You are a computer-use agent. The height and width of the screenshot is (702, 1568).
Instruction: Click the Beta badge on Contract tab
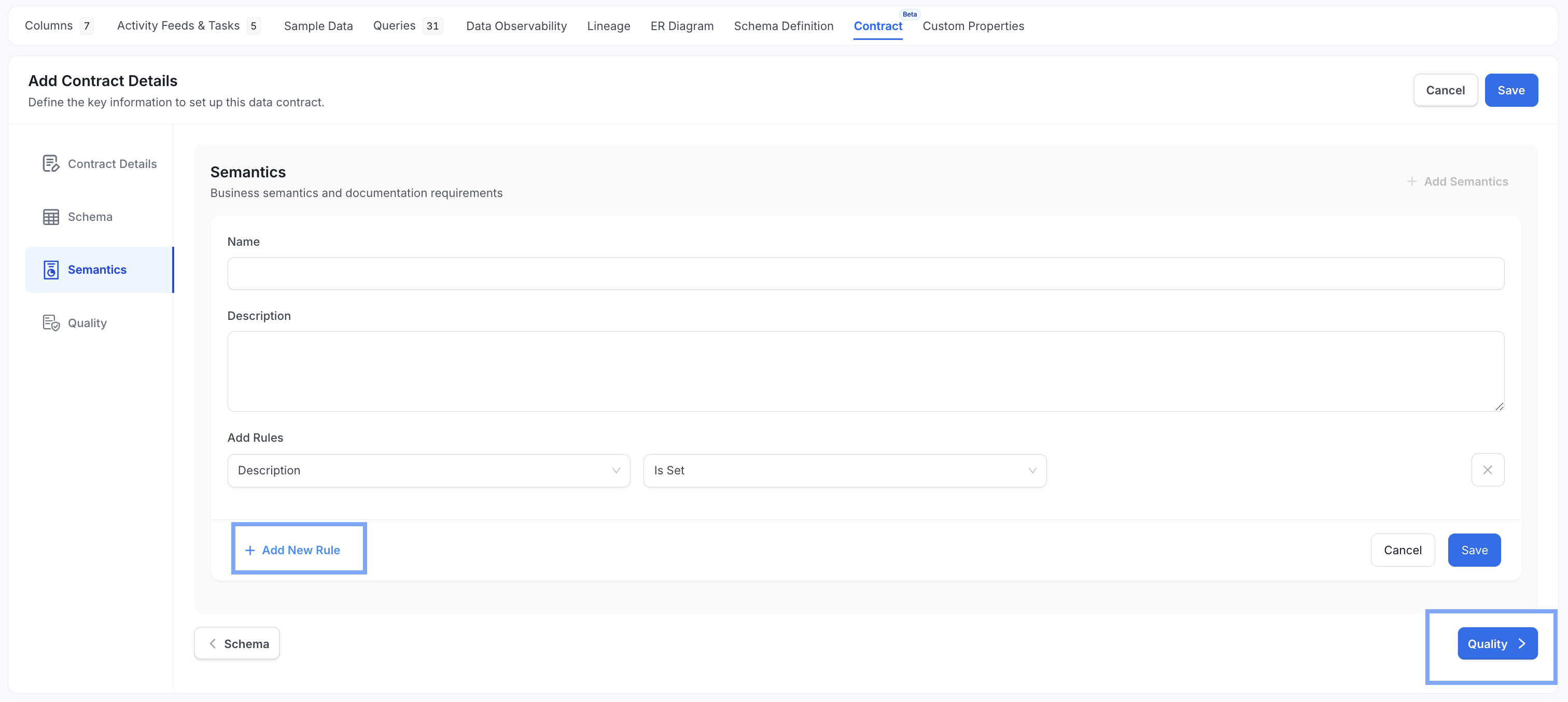909,14
